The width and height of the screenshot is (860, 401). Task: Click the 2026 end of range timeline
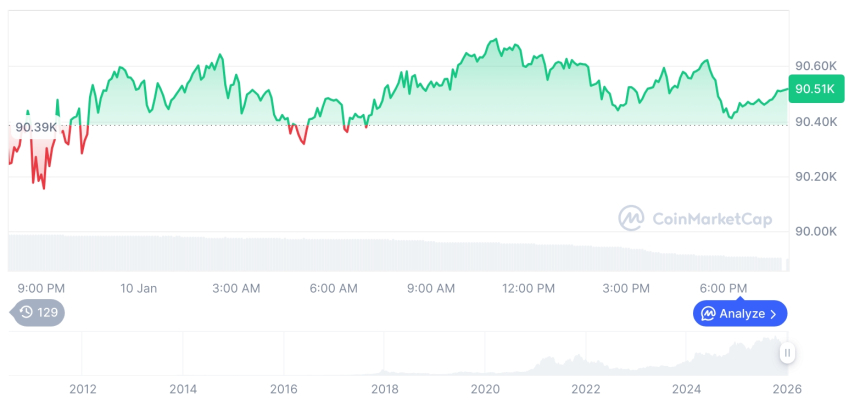(x=786, y=388)
